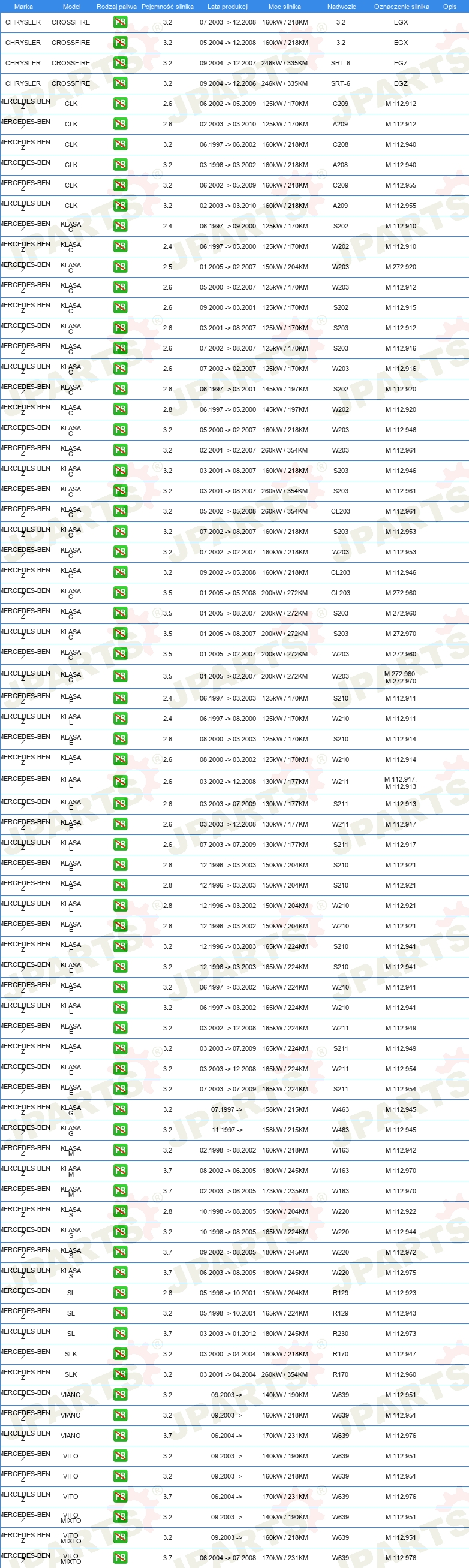Click the production years cell 03.2000 -> 04.2004
Image resolution: width=469 pixels, height=1568 pixels.
coord(228,1354)
